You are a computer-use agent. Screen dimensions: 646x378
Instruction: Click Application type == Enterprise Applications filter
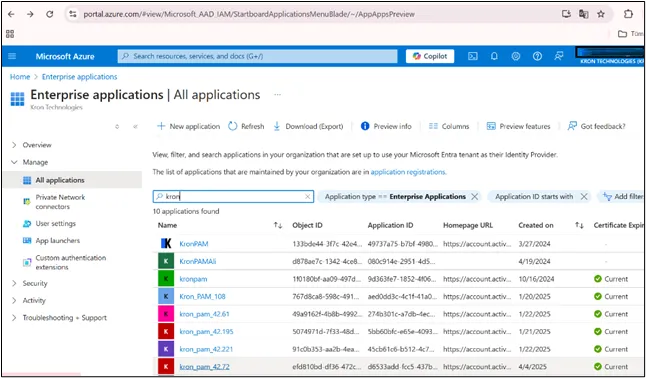(395, 197)
